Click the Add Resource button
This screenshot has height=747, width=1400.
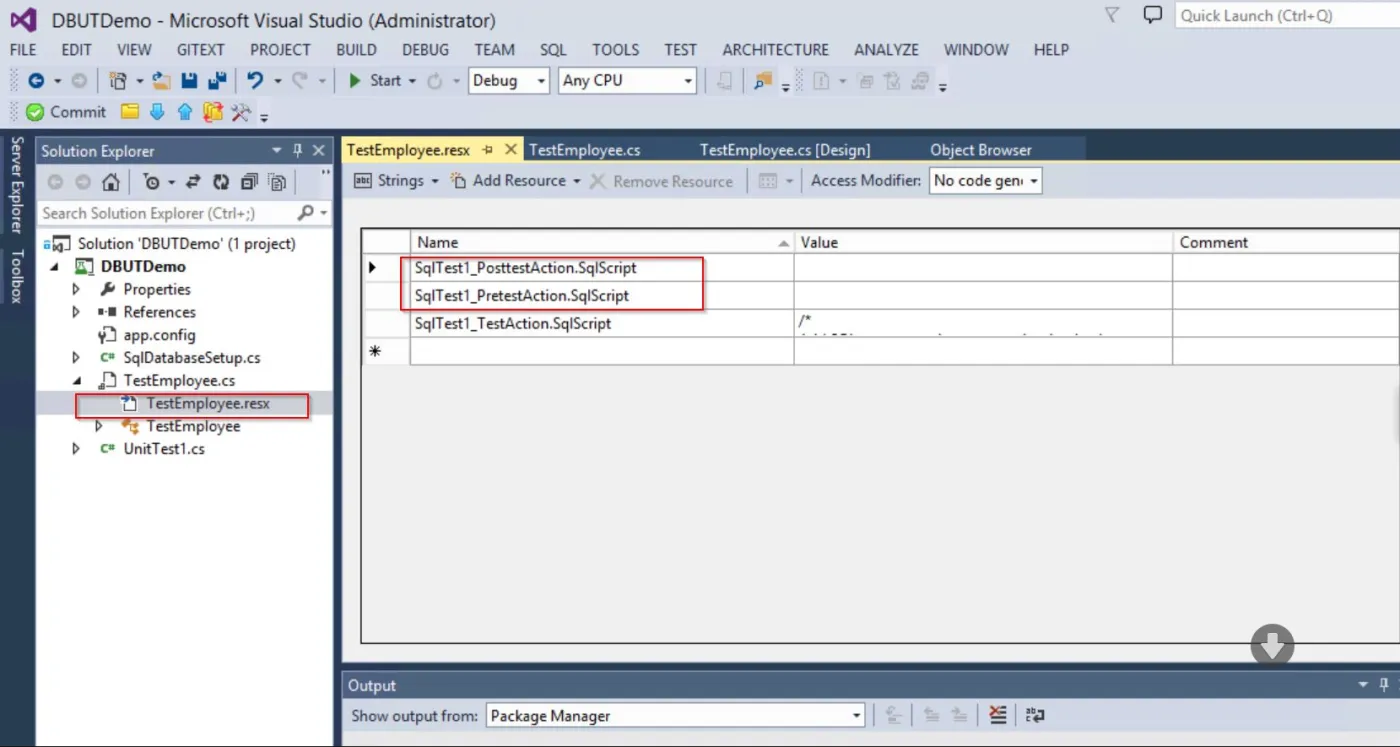coord(509,181)
